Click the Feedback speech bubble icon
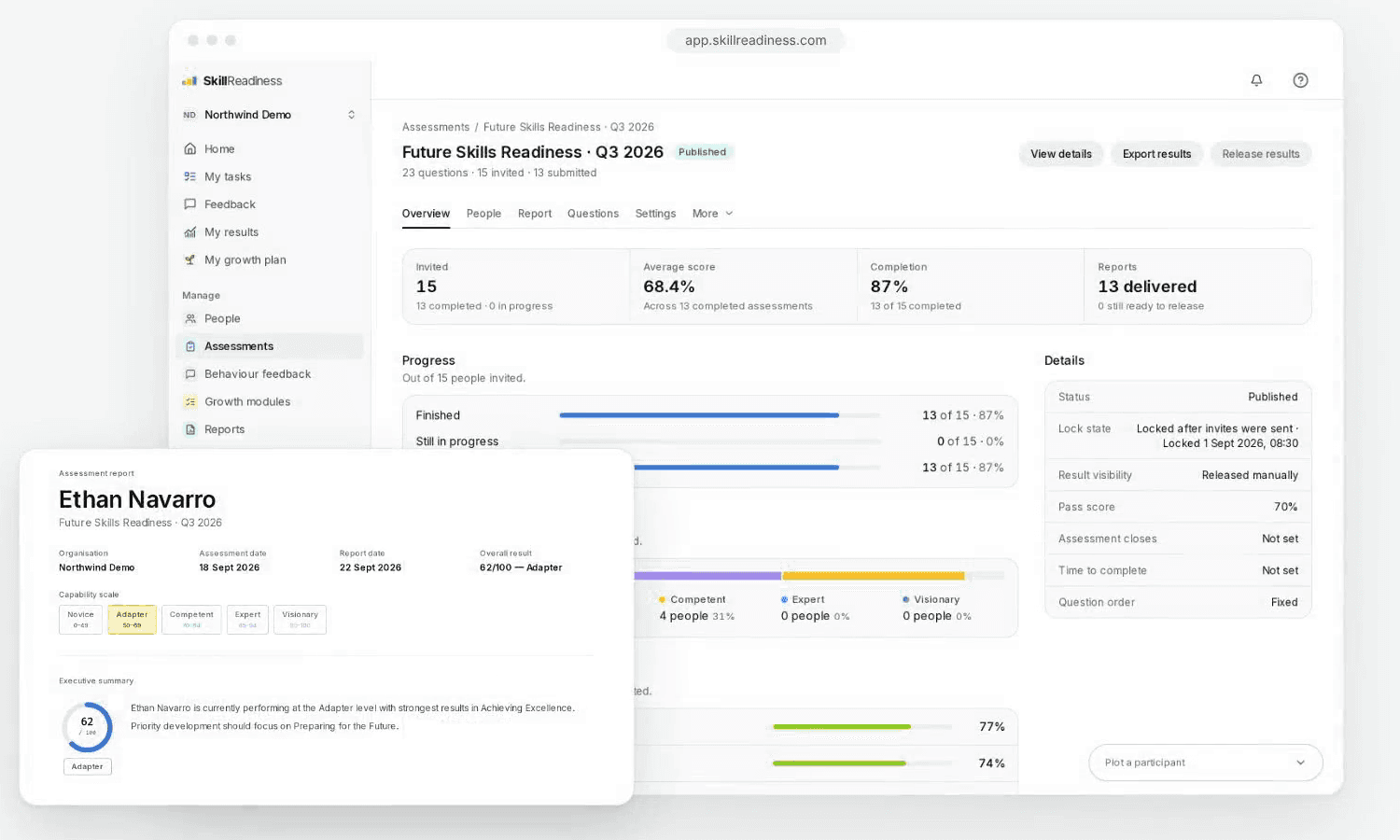 tap(190, 204)
